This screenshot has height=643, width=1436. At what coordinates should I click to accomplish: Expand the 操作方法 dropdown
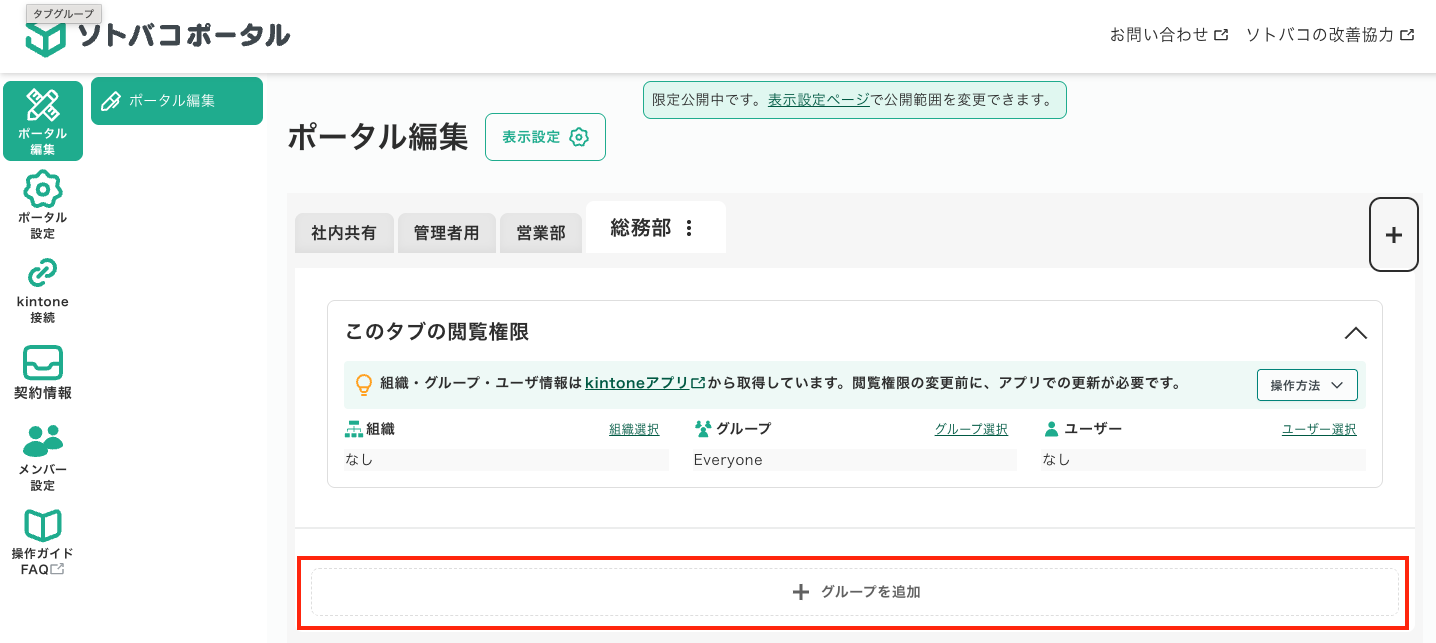pyautogui.click(x=1306, y=384)
